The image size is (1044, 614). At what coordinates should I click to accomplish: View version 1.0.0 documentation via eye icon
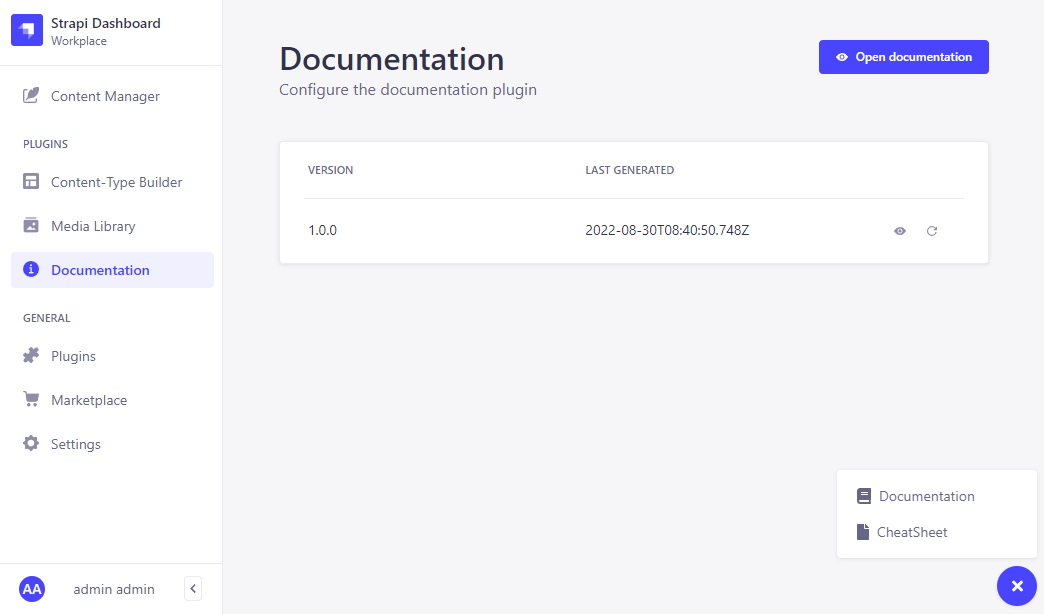tap(900, 231)
